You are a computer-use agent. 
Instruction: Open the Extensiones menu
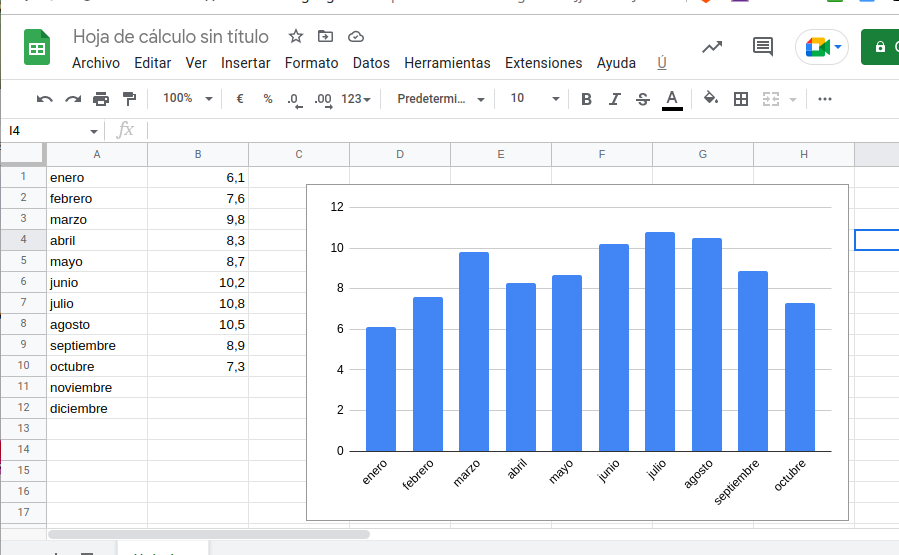pyautogui.click(x=544, y=63)
